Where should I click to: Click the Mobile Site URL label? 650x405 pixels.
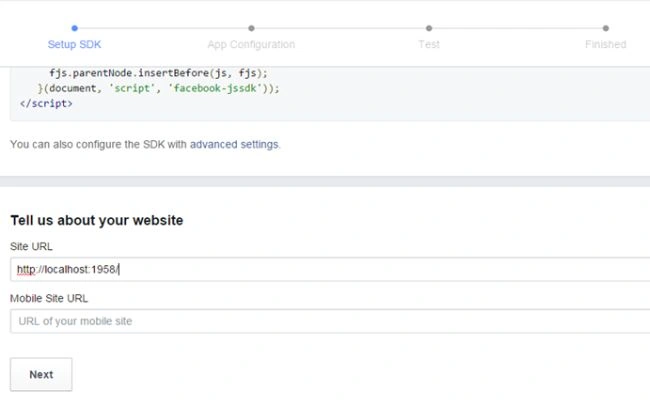49,298
